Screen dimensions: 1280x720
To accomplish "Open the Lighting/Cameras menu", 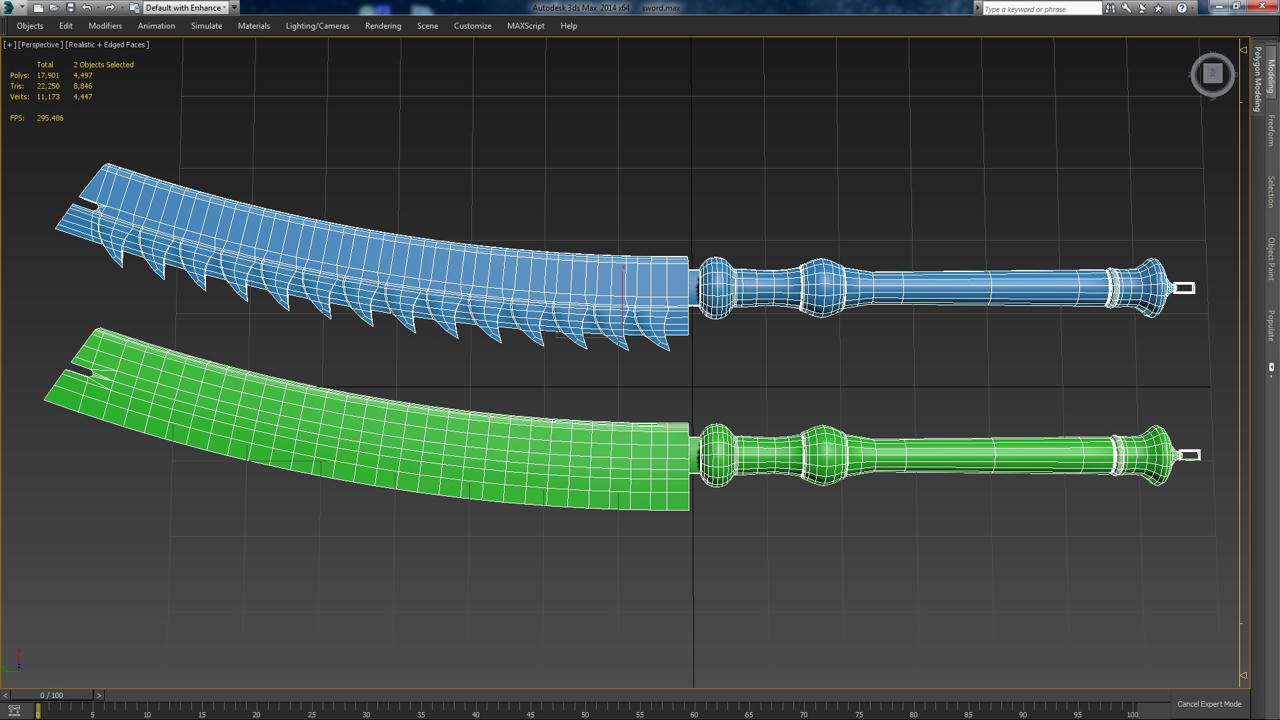I will [318, 26].
